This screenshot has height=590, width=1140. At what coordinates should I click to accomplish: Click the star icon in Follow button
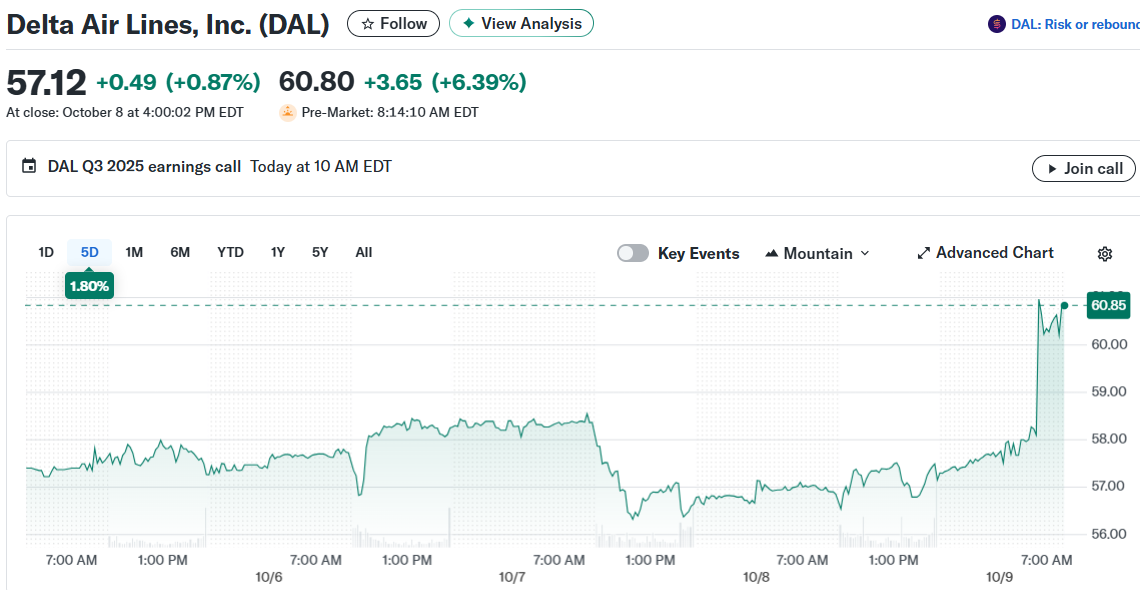tap(368, 23)
